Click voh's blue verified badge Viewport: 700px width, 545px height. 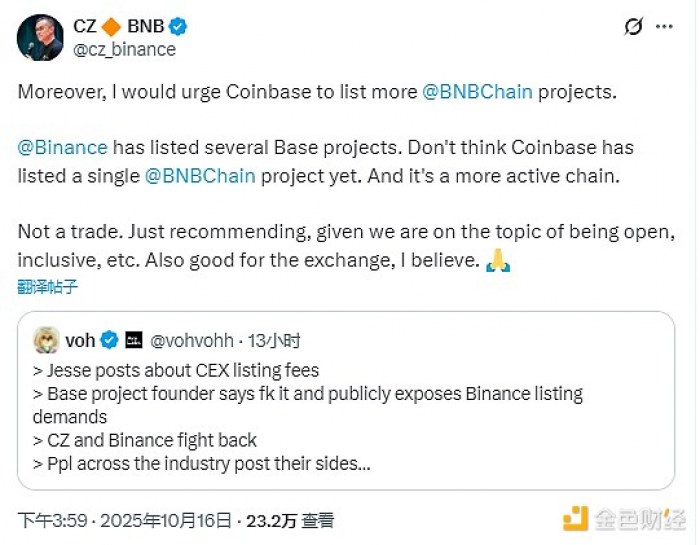point(109,341)
